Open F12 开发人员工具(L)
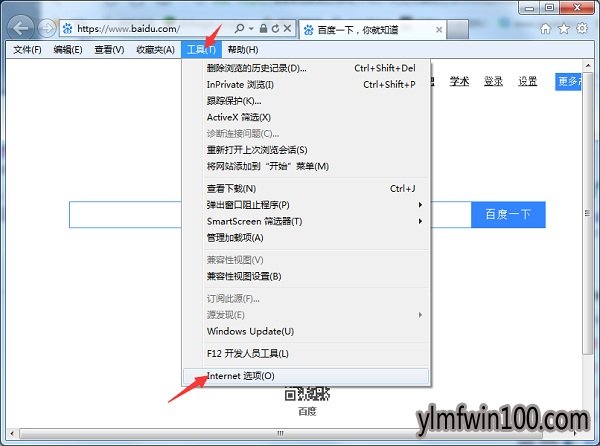Viewport: 600px width, 446px height. (306, 354)
